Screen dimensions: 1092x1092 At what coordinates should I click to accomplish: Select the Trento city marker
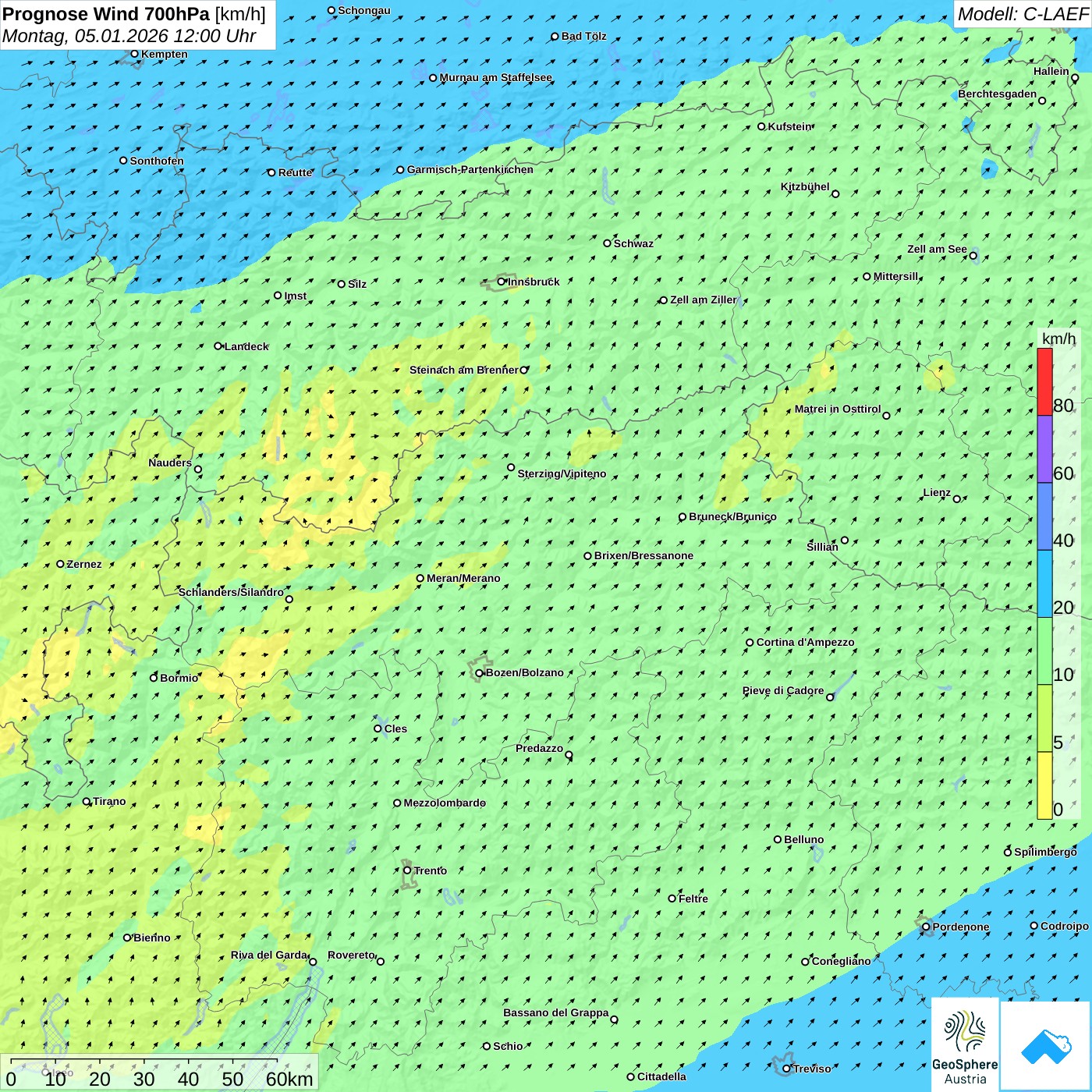[407, 870]
